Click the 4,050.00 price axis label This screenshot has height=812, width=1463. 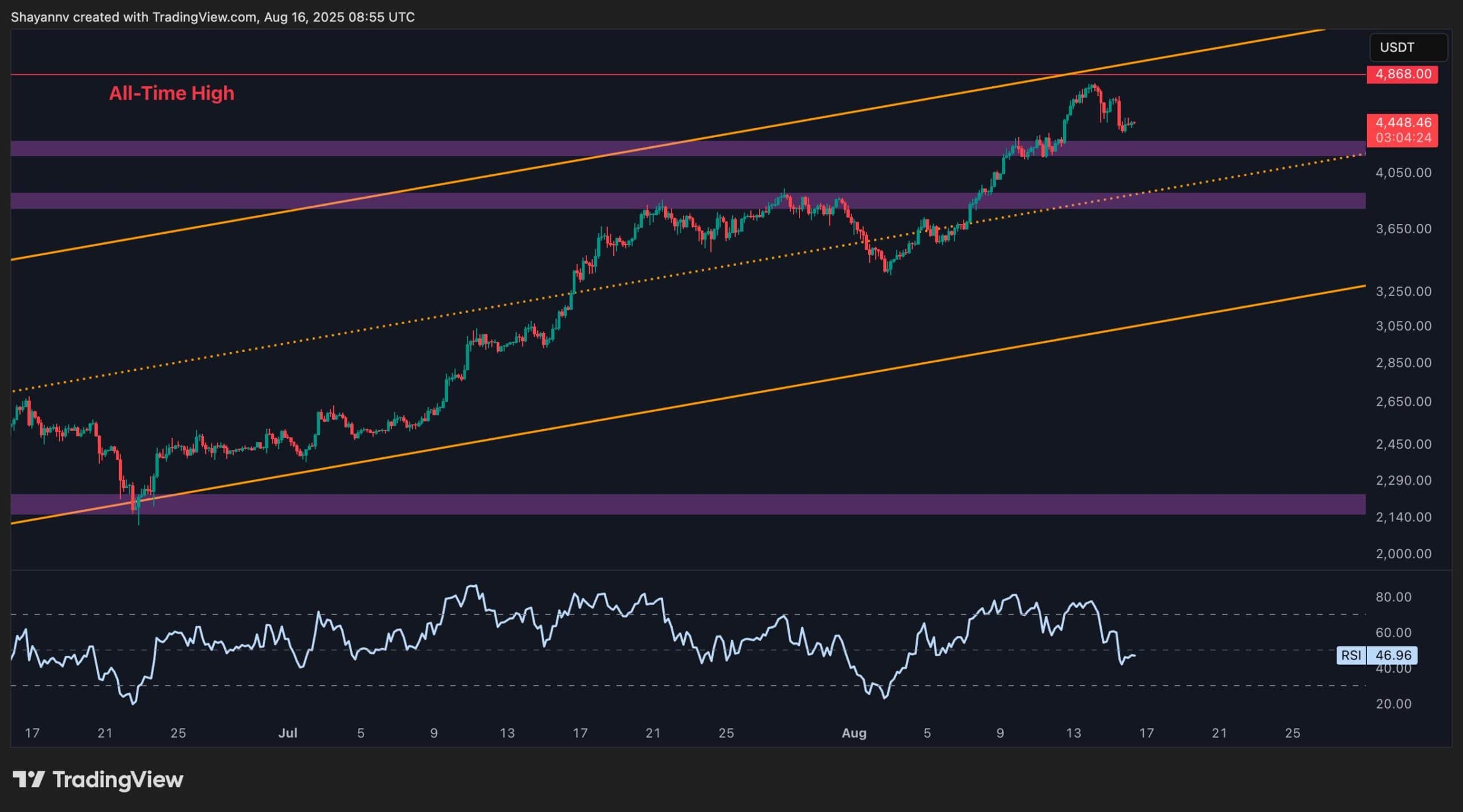click(x=1403, y=173)
